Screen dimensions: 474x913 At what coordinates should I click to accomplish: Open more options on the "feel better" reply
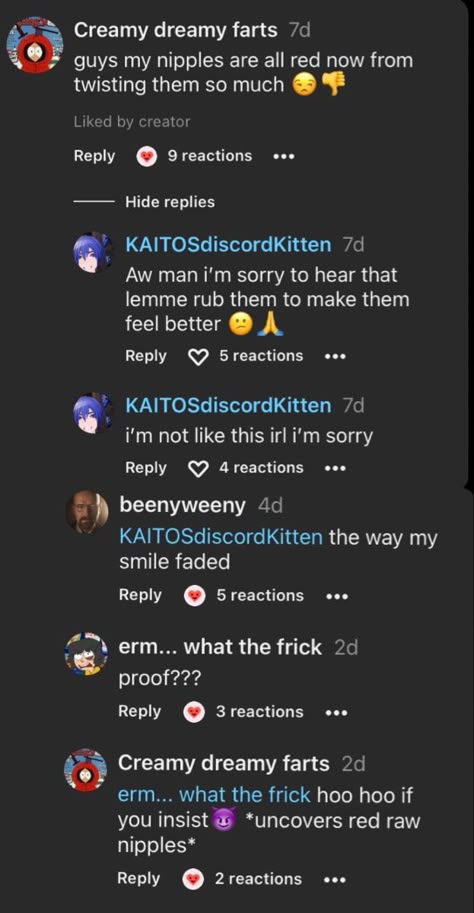[x=335, y=356]
